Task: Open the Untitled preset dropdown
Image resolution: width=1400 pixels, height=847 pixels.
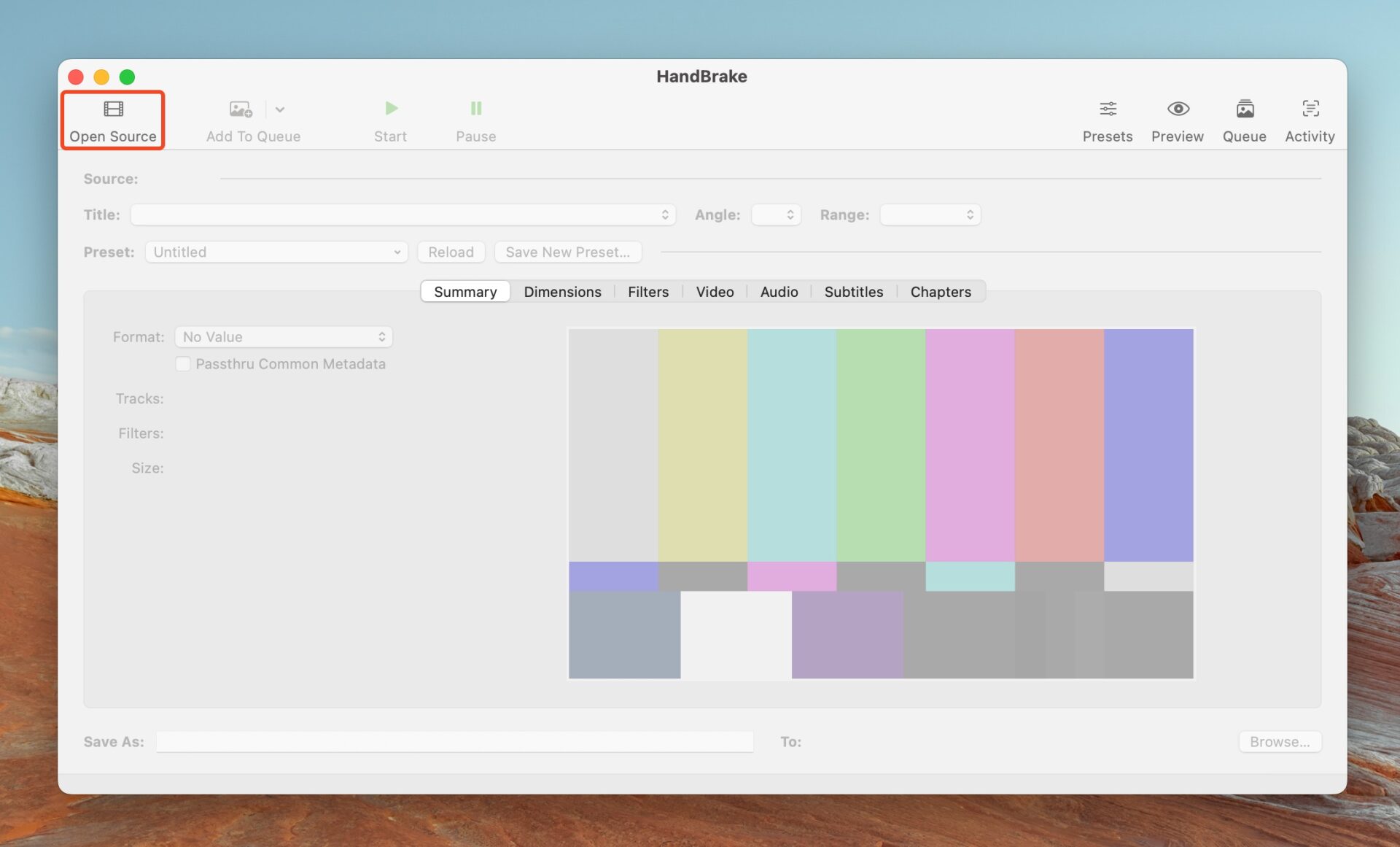Action: click(276, 252)
